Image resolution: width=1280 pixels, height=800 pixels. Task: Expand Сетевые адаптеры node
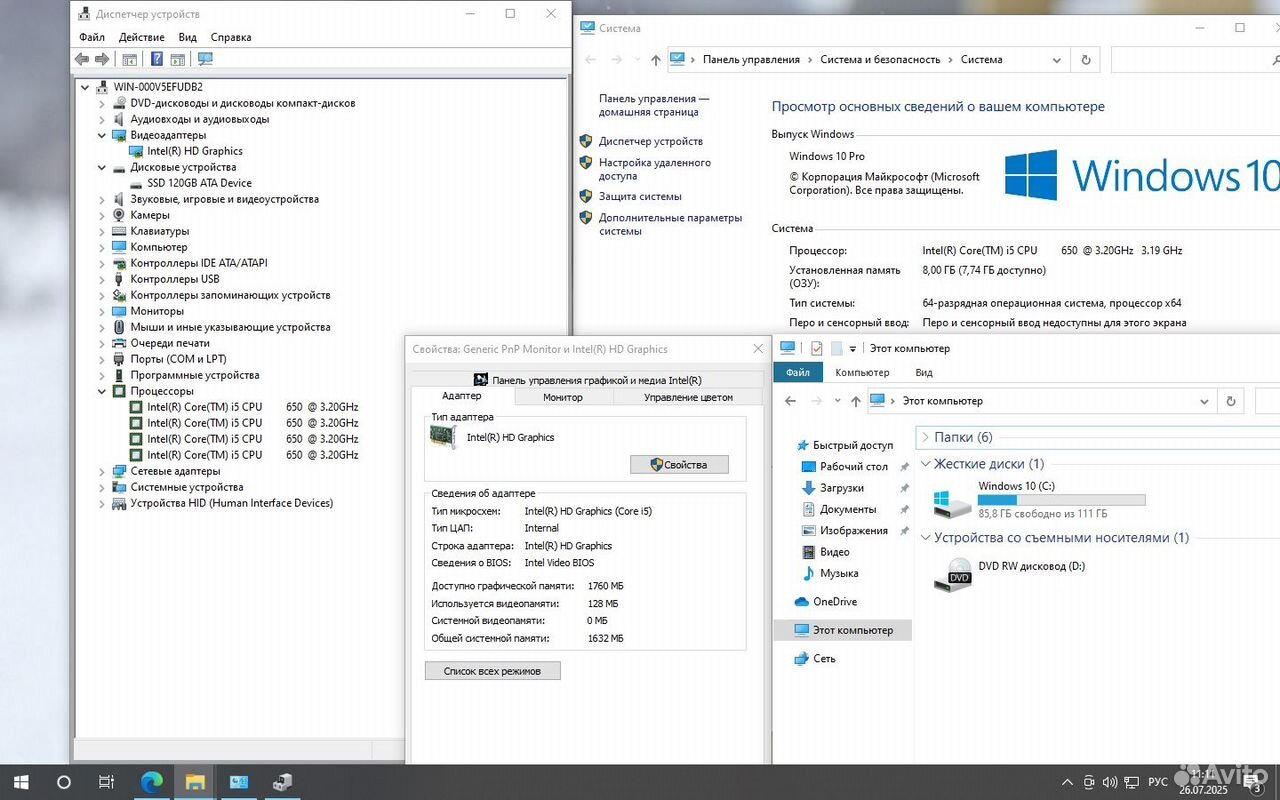(x=102, y=471)
